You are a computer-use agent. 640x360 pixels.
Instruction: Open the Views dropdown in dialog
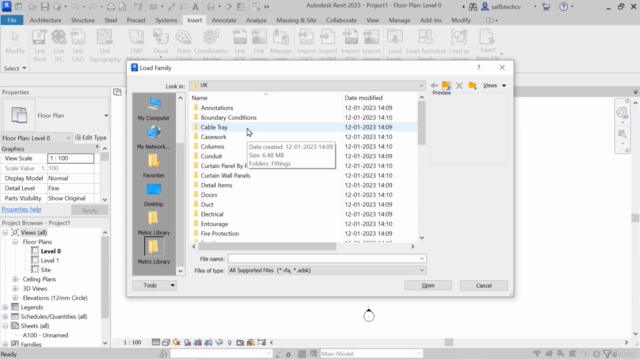coord(494,85)
